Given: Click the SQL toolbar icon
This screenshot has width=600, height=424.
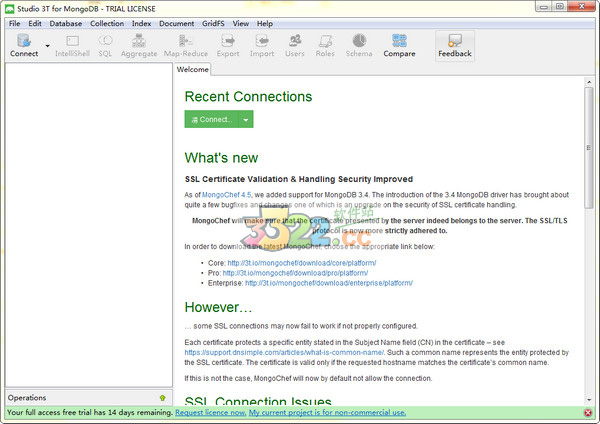Looking at the screenshot, I should click(105, 45).
